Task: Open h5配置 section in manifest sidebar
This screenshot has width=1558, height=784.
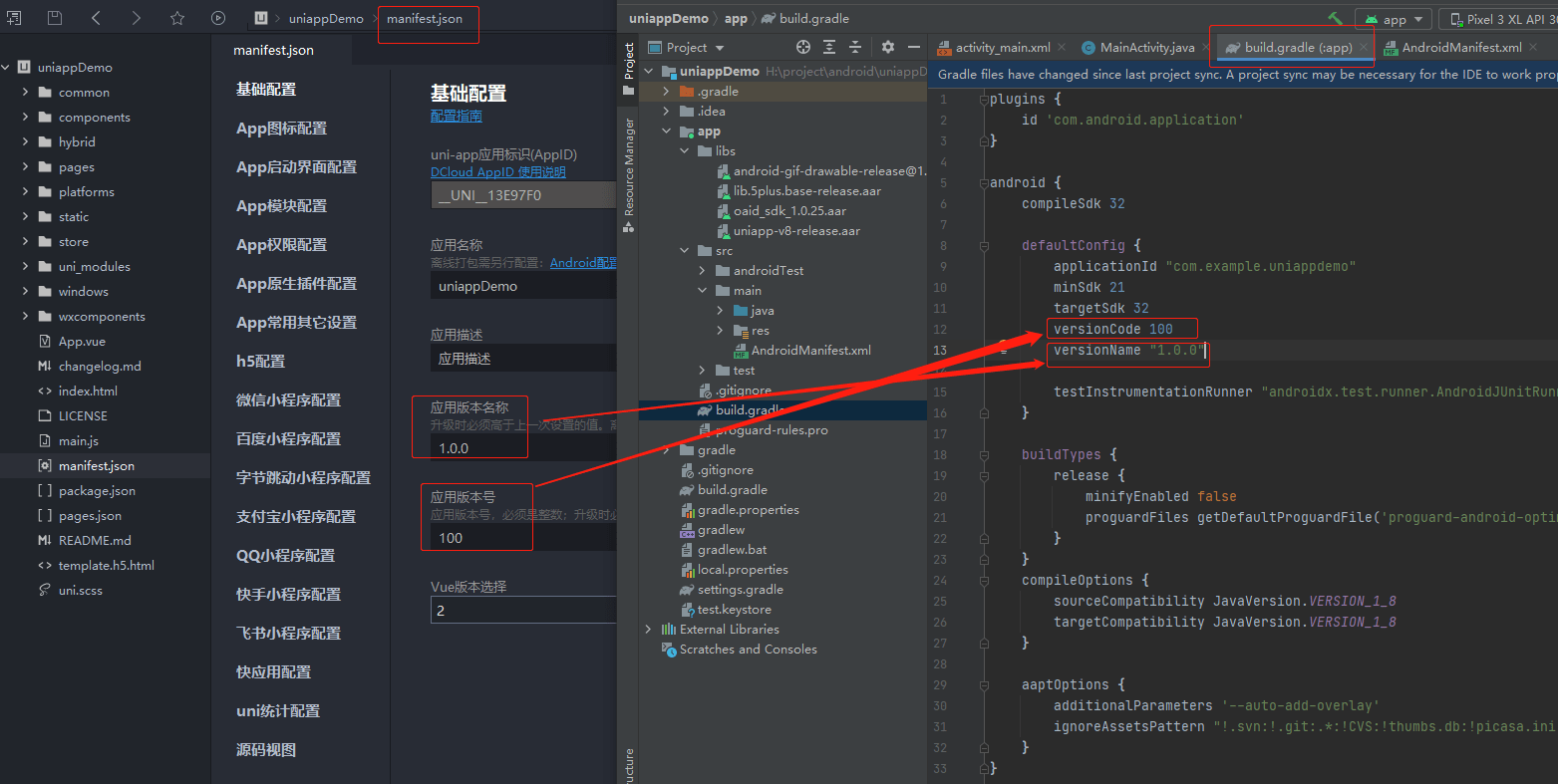Action: point(260,362)
